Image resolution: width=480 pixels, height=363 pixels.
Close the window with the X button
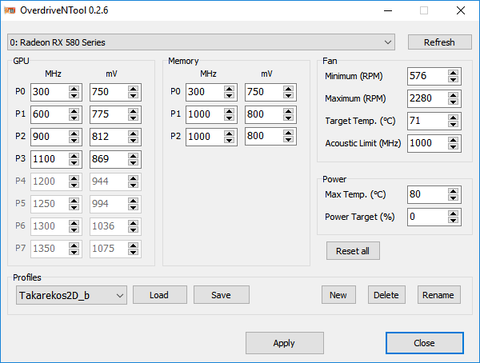(x=461, y=11)
